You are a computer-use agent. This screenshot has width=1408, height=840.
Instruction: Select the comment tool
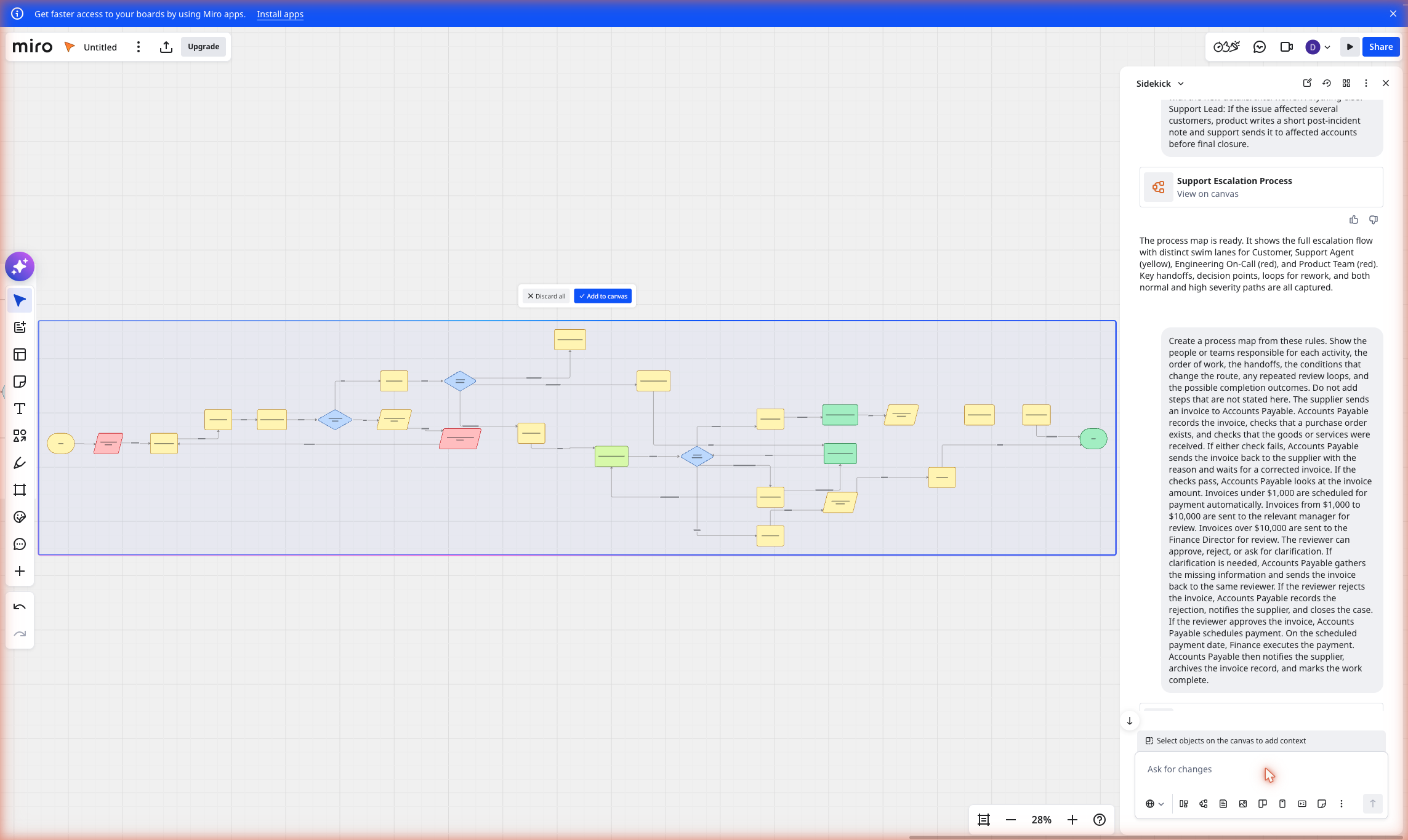[x=20, y=544]
